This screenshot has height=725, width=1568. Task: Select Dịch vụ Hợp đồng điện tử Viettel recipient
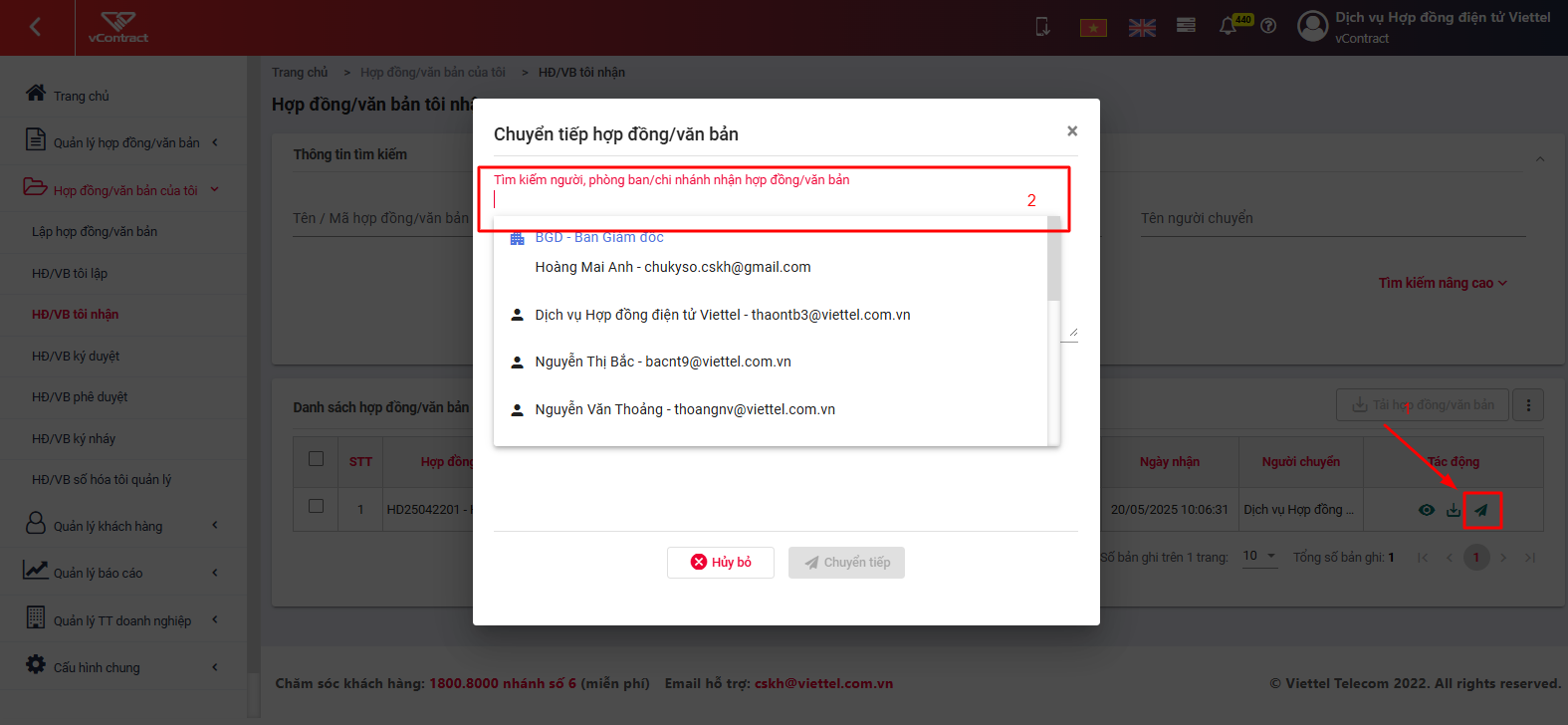771,315
